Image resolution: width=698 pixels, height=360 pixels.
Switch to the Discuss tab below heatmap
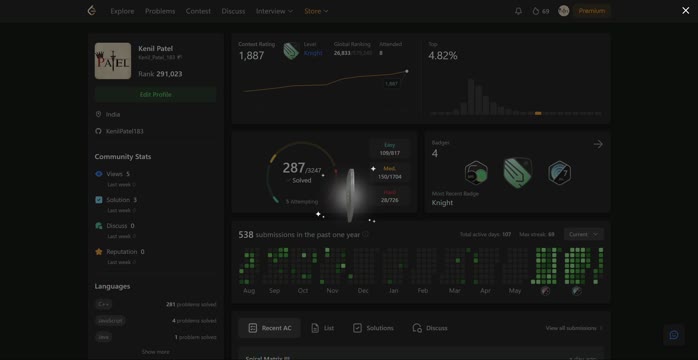[430, 328]
